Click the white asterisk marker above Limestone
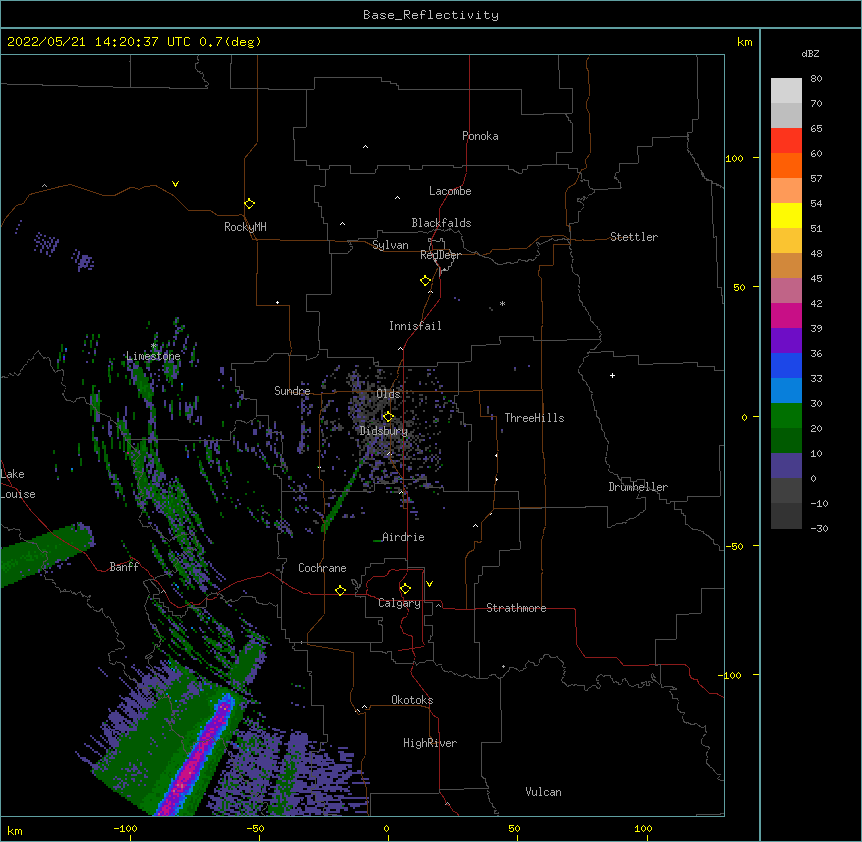This screenshot has width=862, height=842. pyautogui.click(x=153, y=346)
